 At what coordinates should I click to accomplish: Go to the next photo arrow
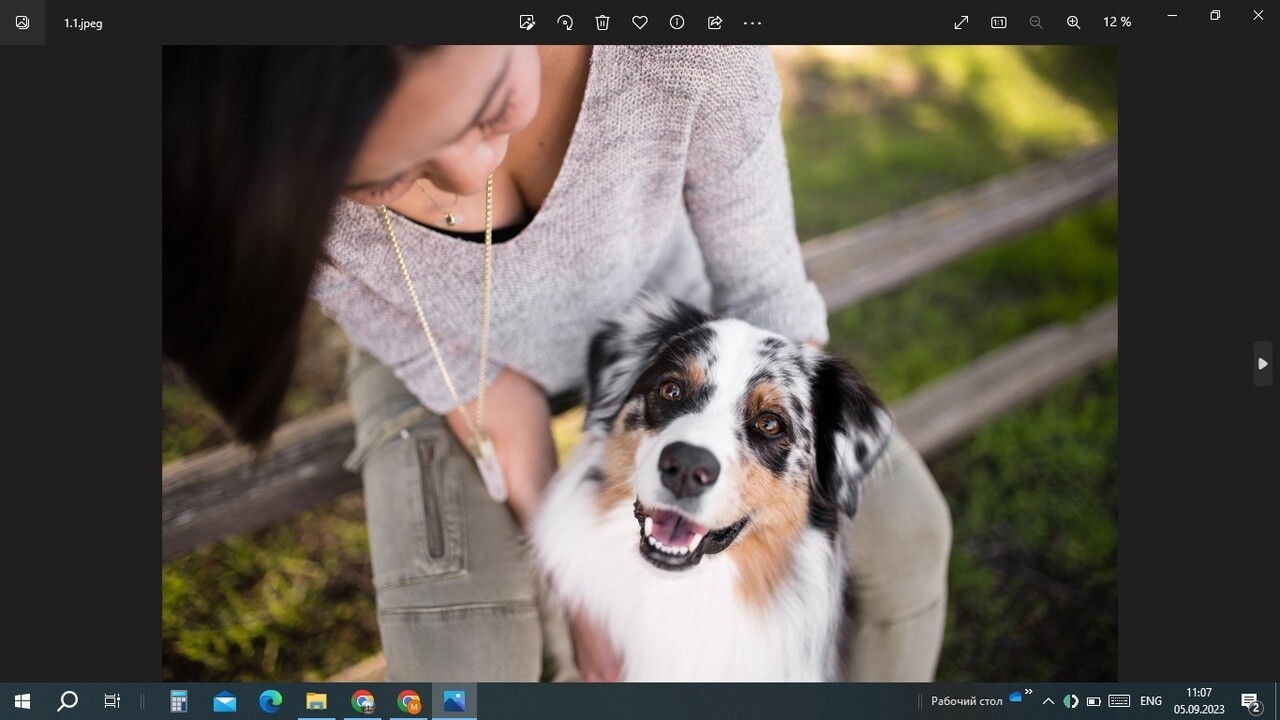[x=1263, y=364]
